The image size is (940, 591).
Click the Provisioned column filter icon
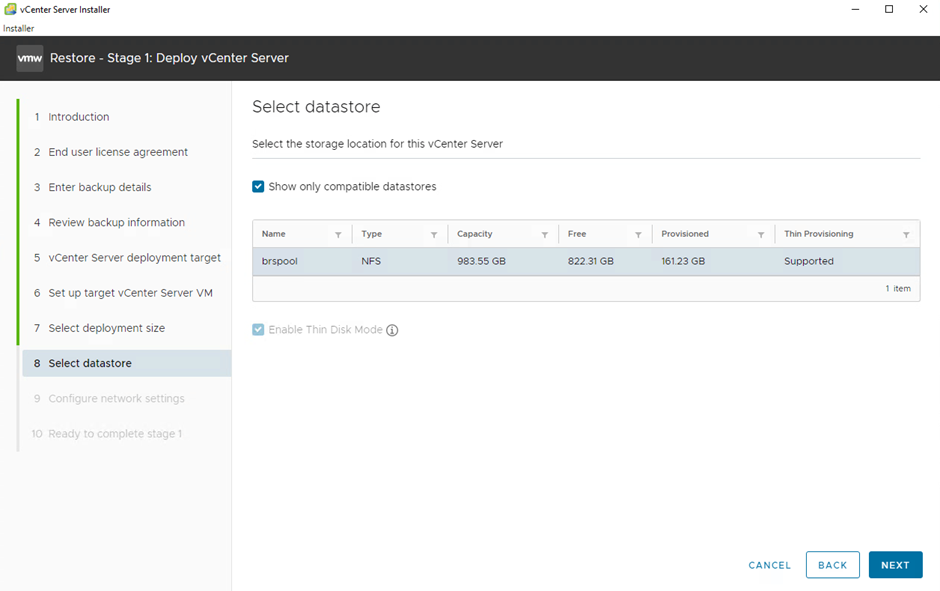tap(761, 235)
